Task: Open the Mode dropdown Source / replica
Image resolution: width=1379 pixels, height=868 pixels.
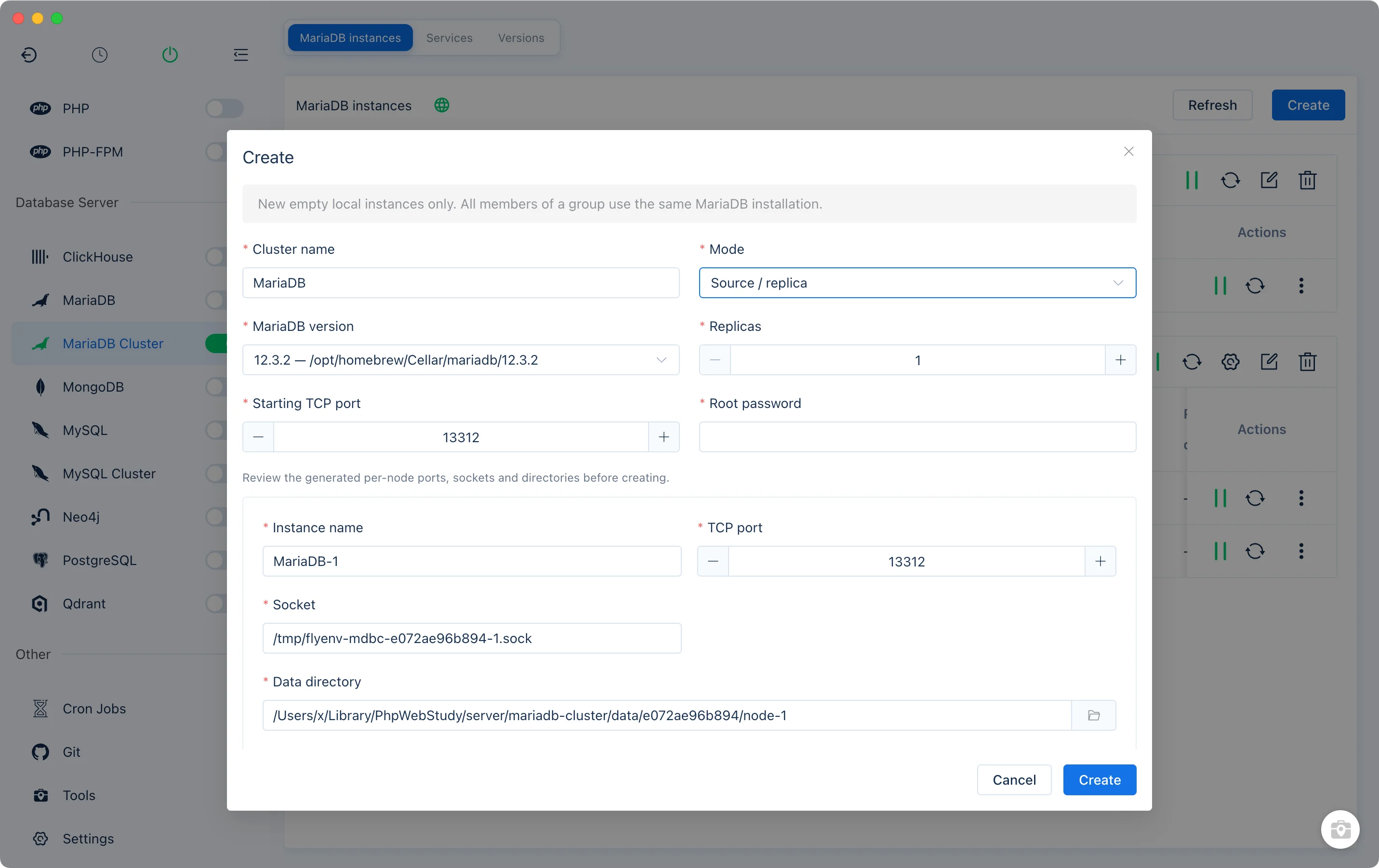Action: pyautogui.click(x=917, y=283)
